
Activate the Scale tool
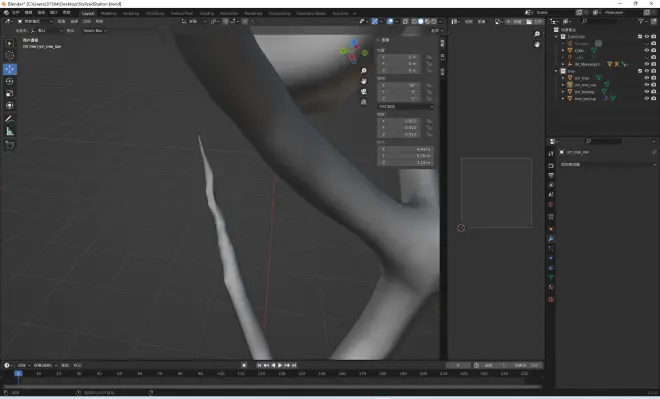point(10,93)
